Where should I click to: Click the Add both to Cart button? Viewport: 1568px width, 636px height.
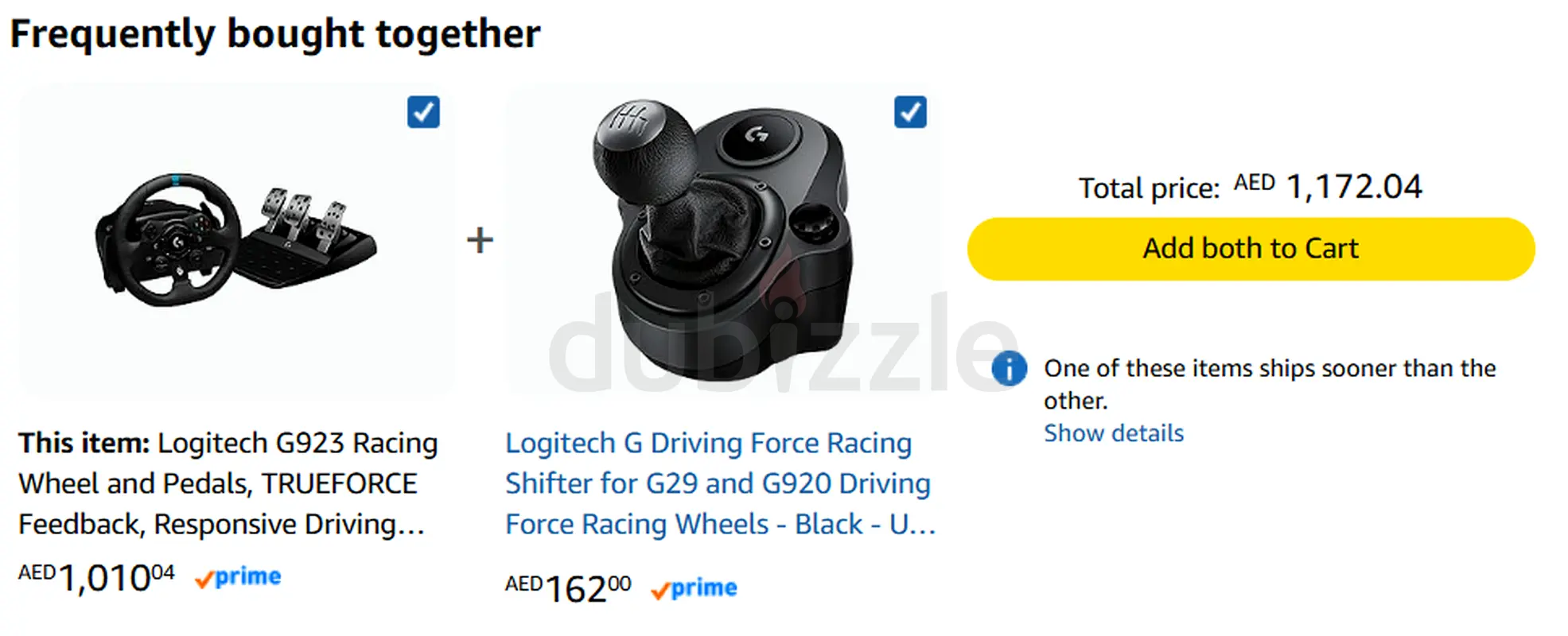coord(1251,249)
